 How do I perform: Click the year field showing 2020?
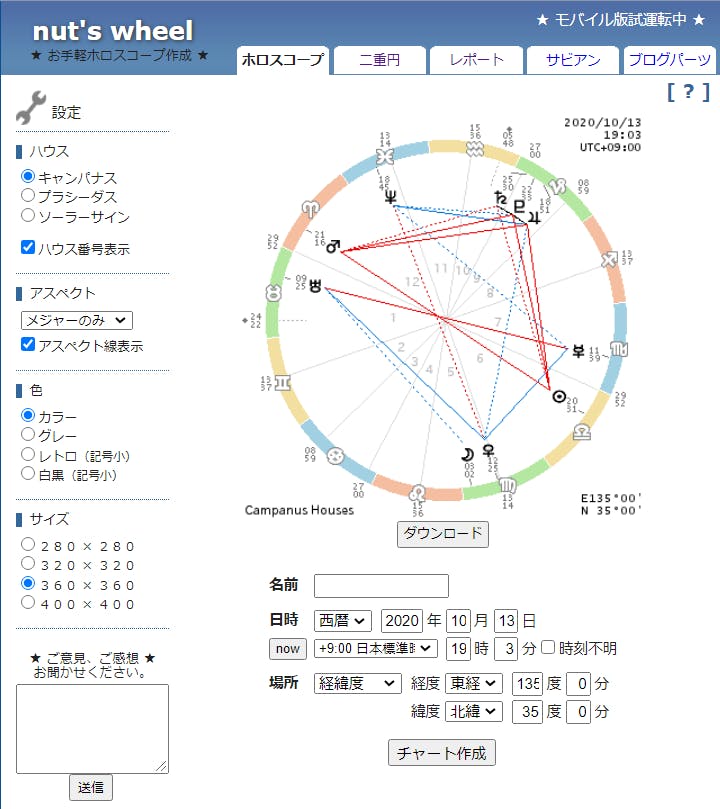pos(402,620)
